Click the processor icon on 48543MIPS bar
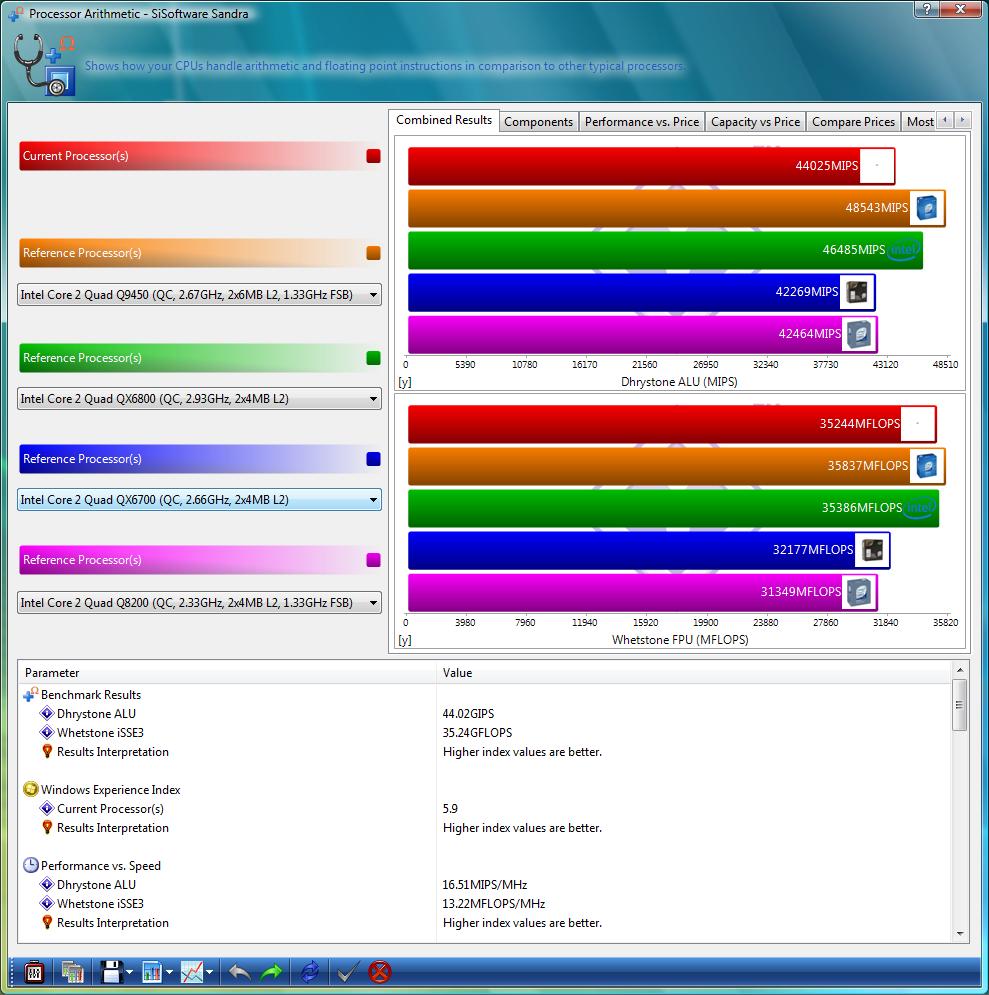Viewport: 989px width, 995px height. (927, 208)
